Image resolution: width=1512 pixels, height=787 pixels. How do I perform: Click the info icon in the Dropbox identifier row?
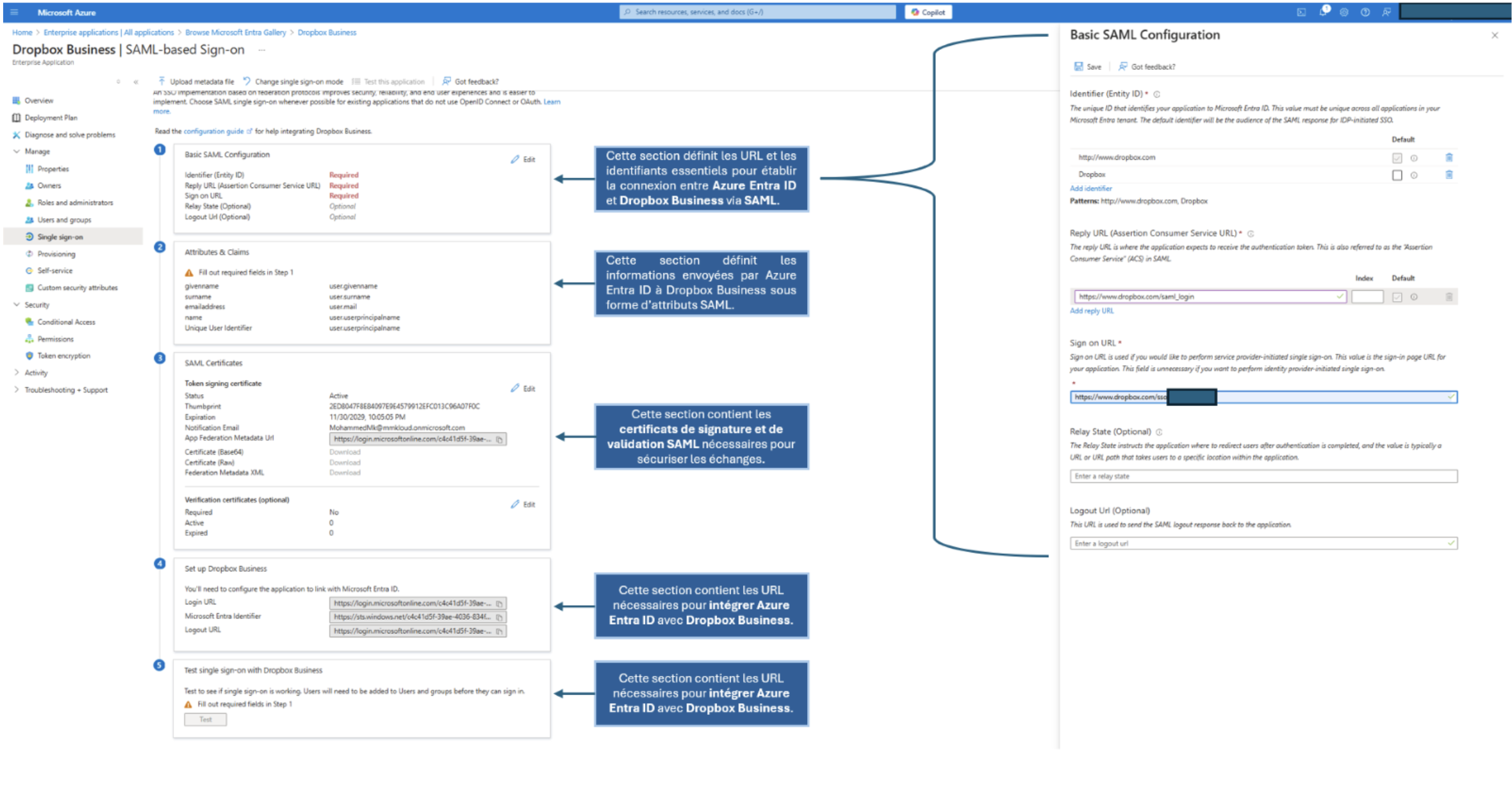1414,176
